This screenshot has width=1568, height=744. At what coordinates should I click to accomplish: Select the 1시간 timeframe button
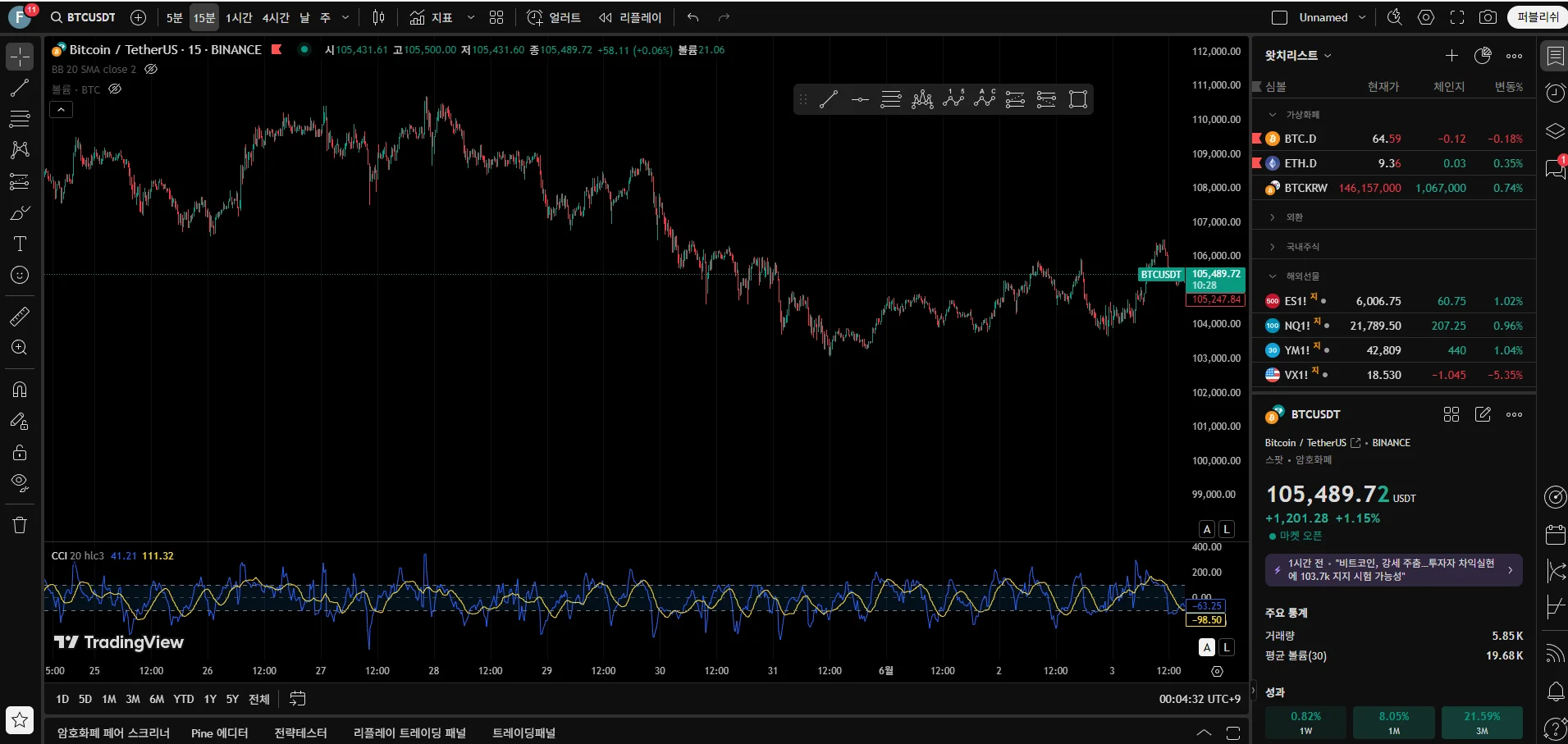[239, 17]
